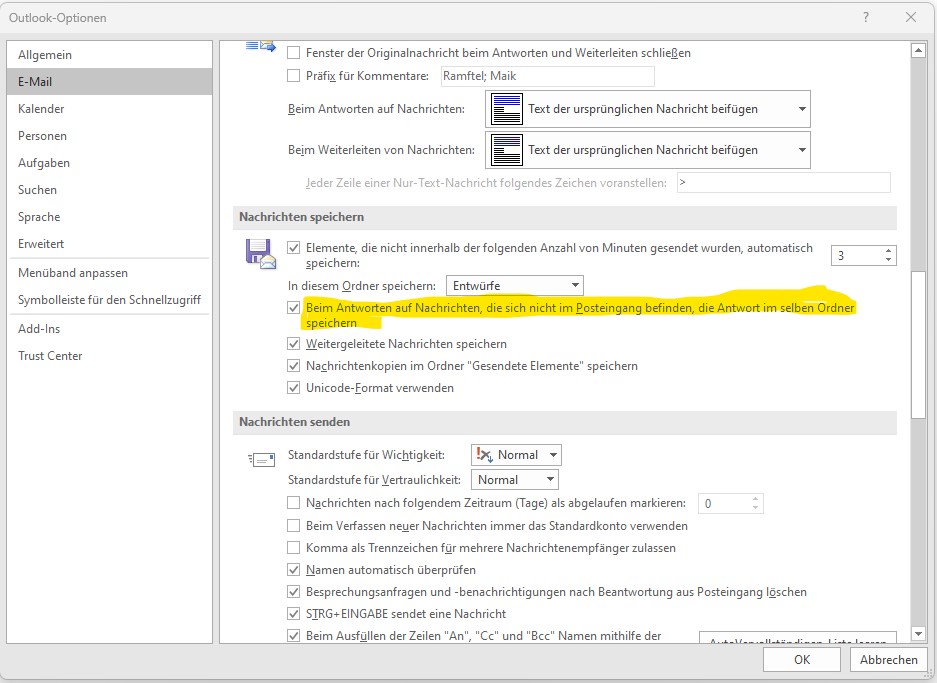937x683 pixels.
Task: Open the Personen category
Action: [109, 136]
